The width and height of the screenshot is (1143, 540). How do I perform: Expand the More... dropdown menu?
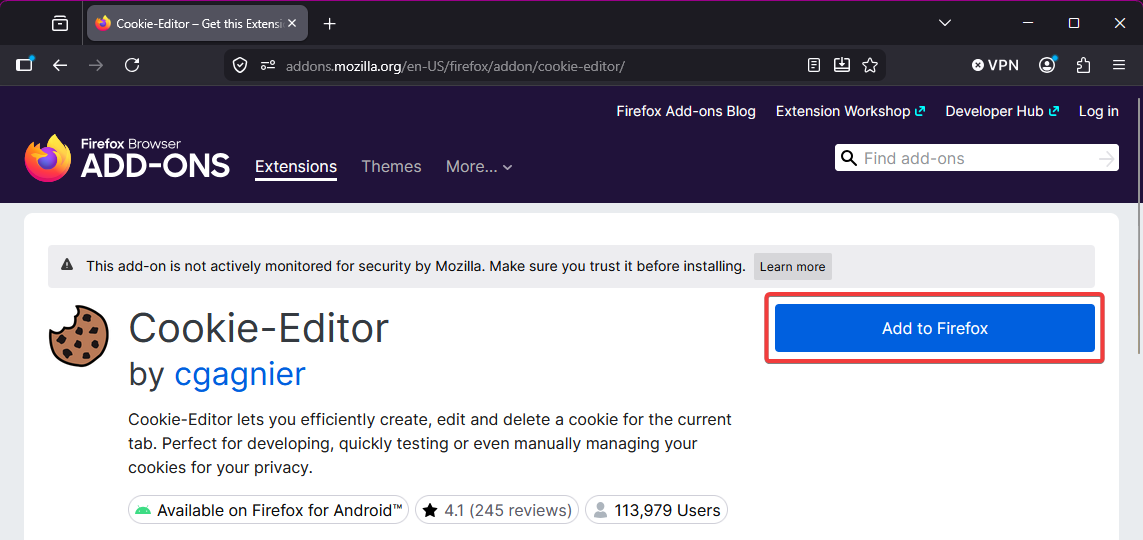(479, 167)
